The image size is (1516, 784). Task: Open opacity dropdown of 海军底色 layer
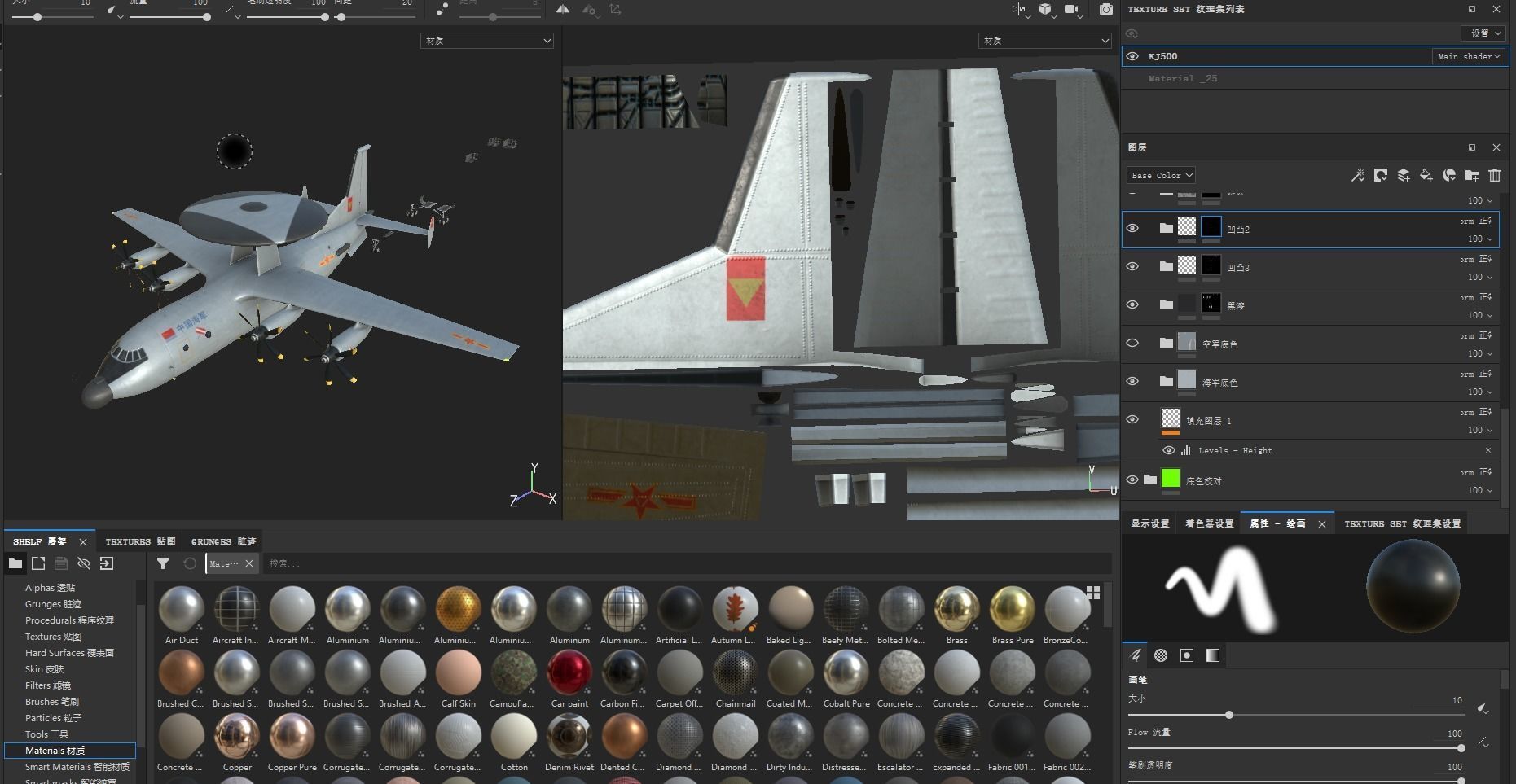1481,392
